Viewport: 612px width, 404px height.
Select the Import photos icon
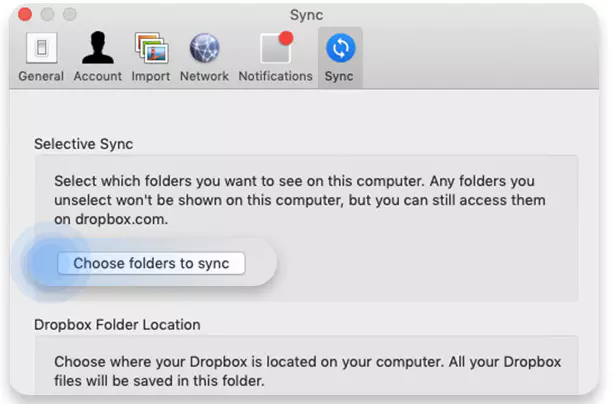[150, 48]
